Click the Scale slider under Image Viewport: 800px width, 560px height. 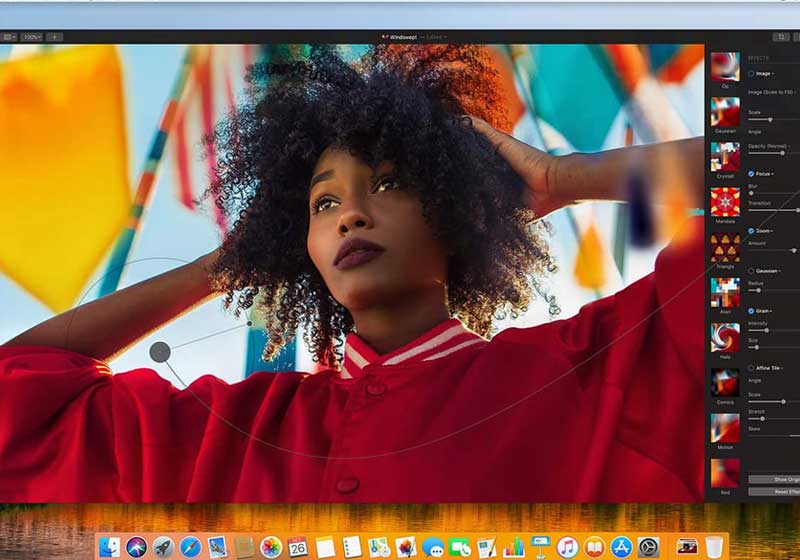[772, 119]
